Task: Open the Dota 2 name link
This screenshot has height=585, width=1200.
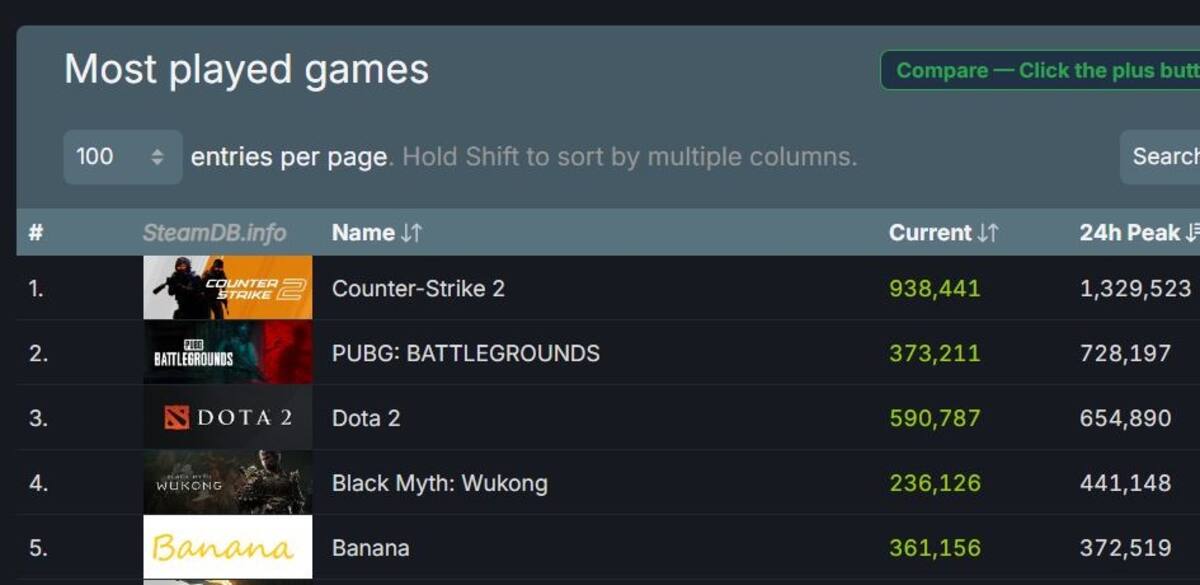Action: [x=366, y=418]
